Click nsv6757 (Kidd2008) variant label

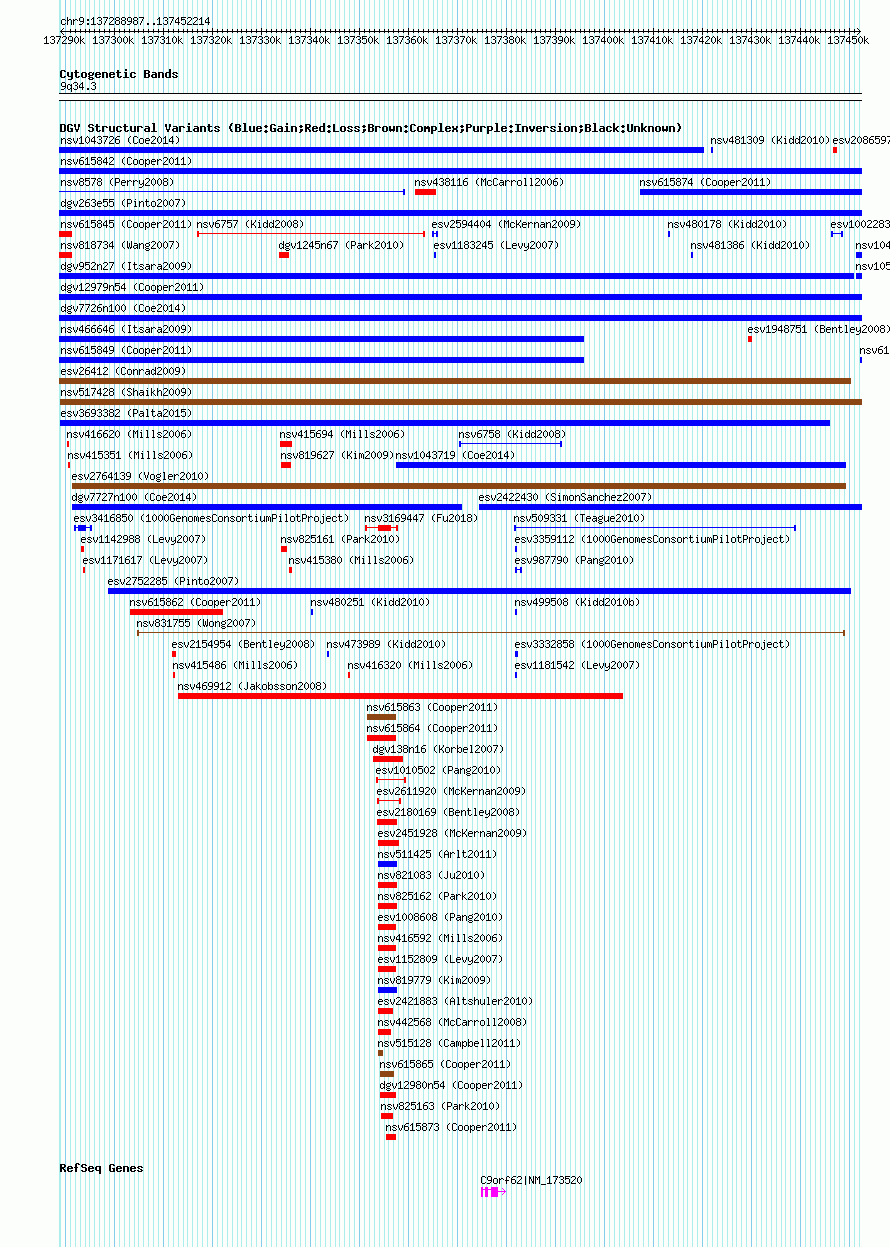pos(250,224)
